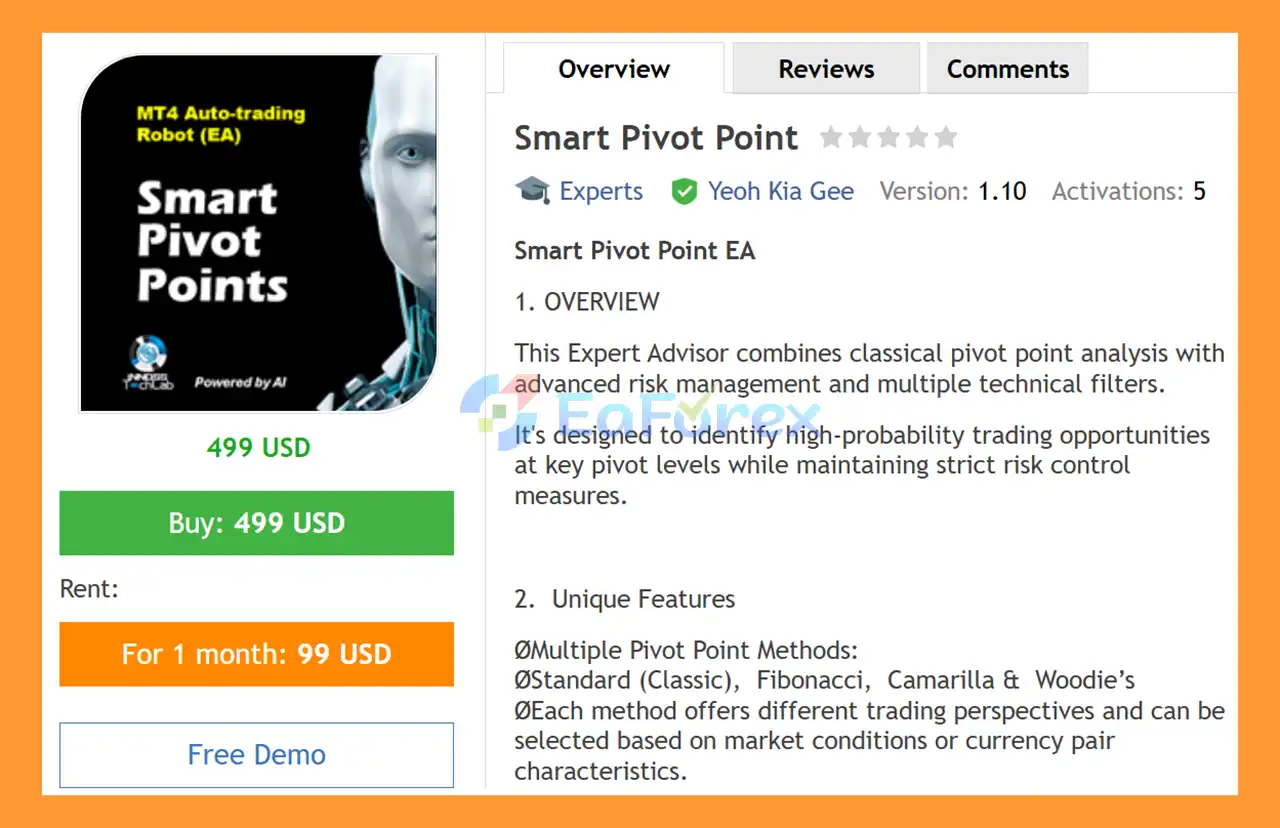Visit author Yeoh Kia Gee's profile
This screenshot has width=1280, height=828.
pyautogui.click(x=781, y=191)
